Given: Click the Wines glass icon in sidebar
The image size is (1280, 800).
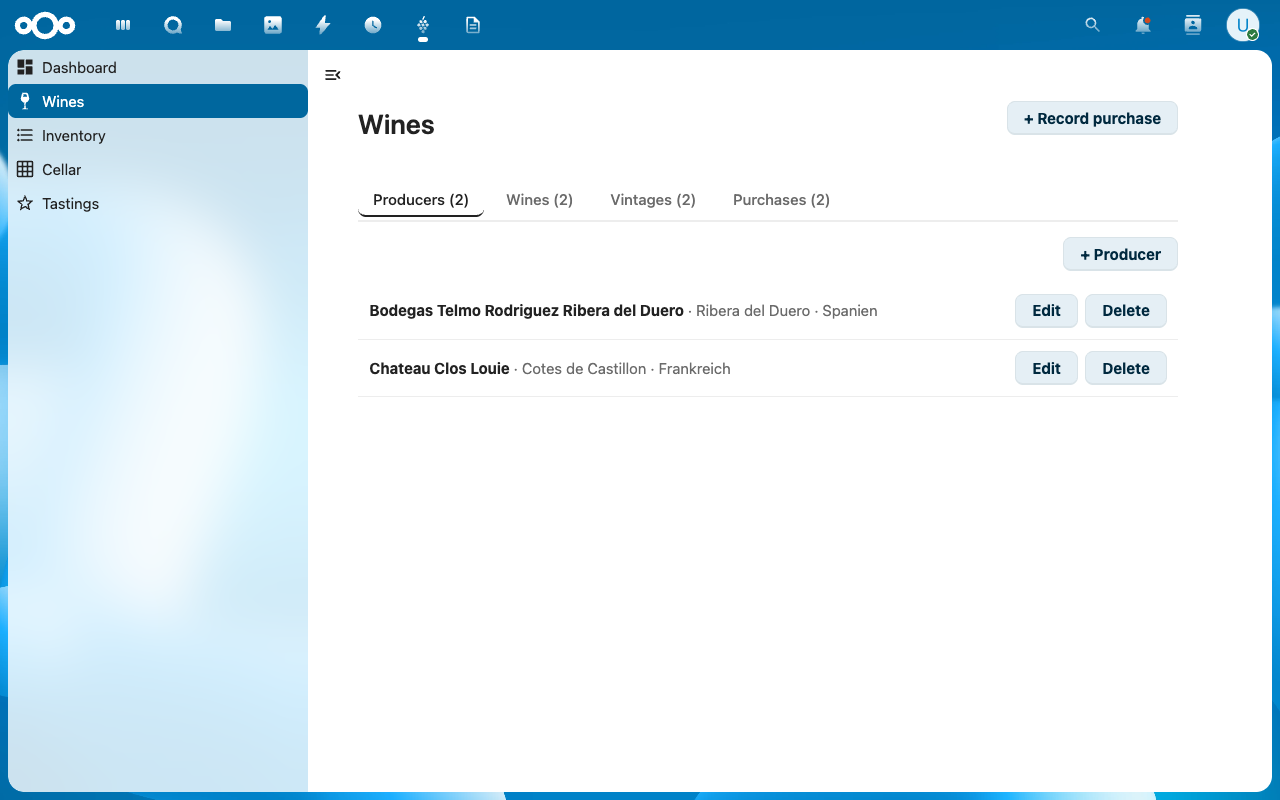Looking at the screenshot, I should pyautogui.click(x=25, y=101).
